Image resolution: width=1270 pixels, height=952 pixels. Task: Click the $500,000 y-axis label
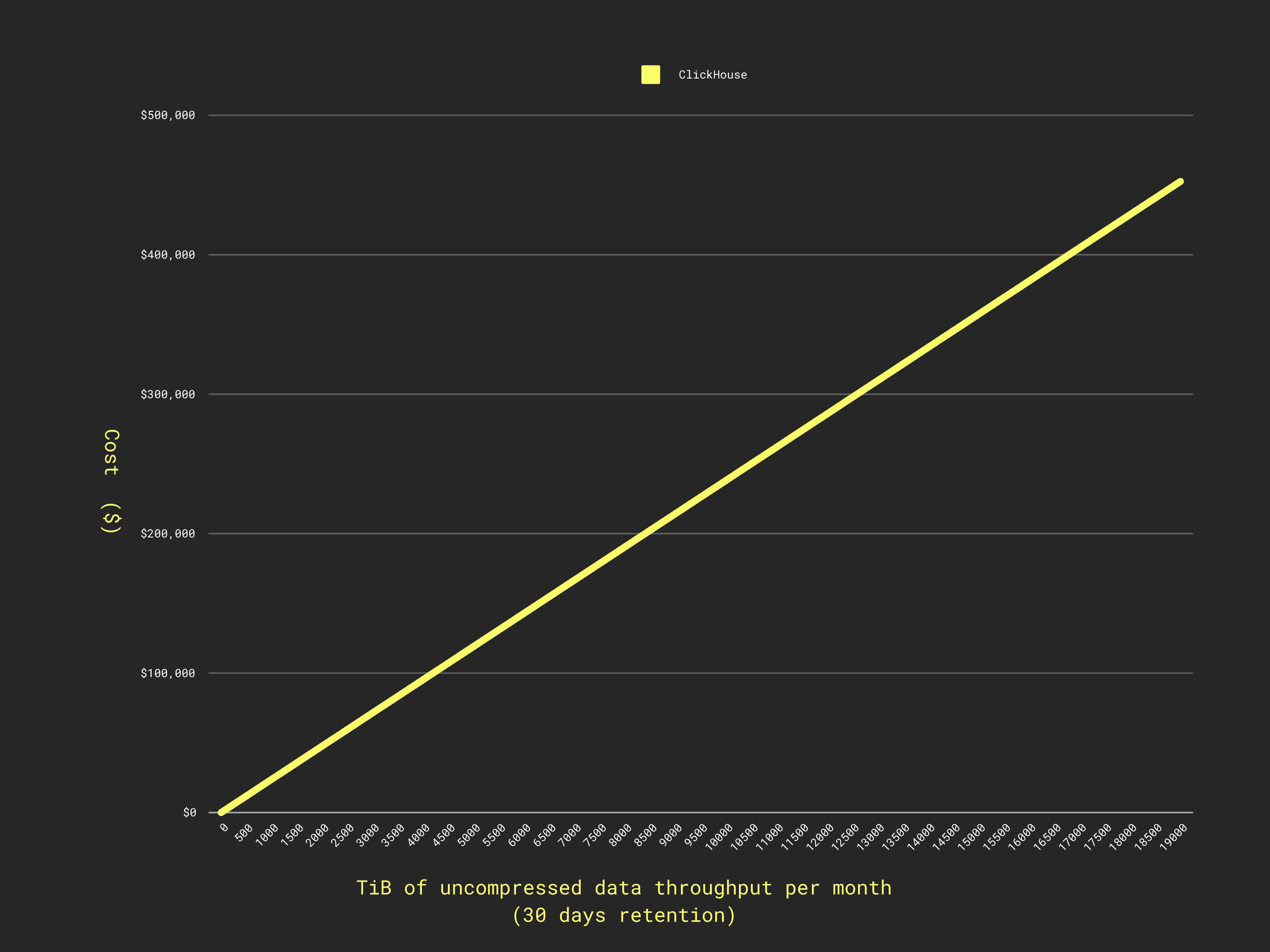[167, 115]
